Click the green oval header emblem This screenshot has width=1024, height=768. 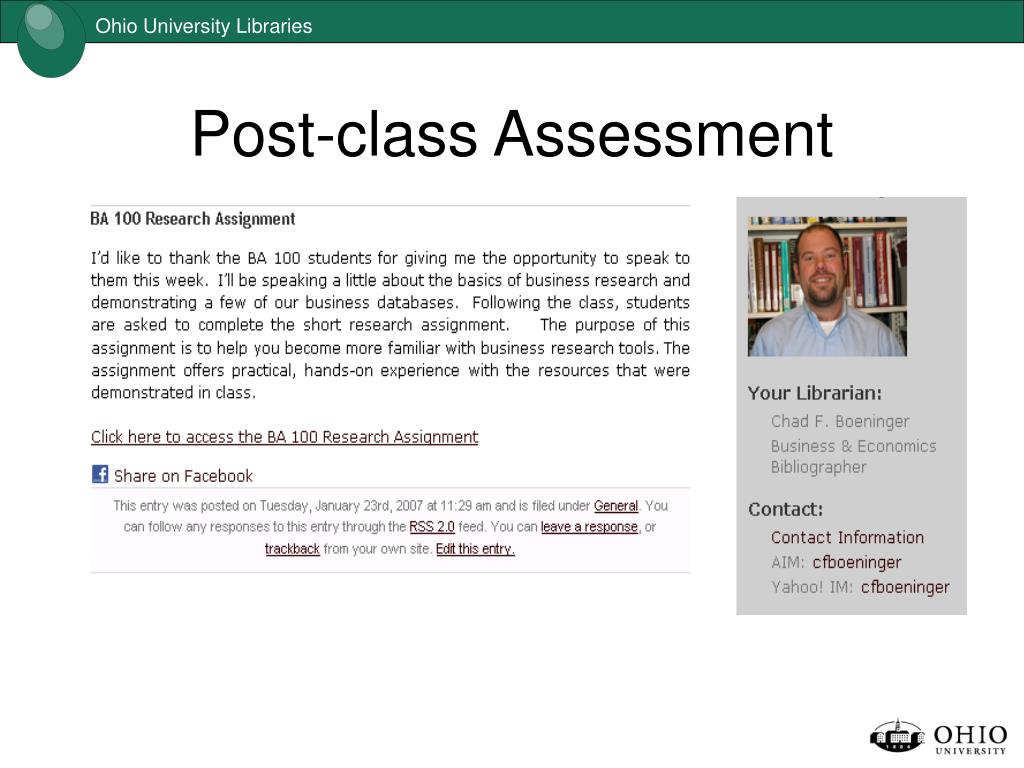(x=51, y=39)
